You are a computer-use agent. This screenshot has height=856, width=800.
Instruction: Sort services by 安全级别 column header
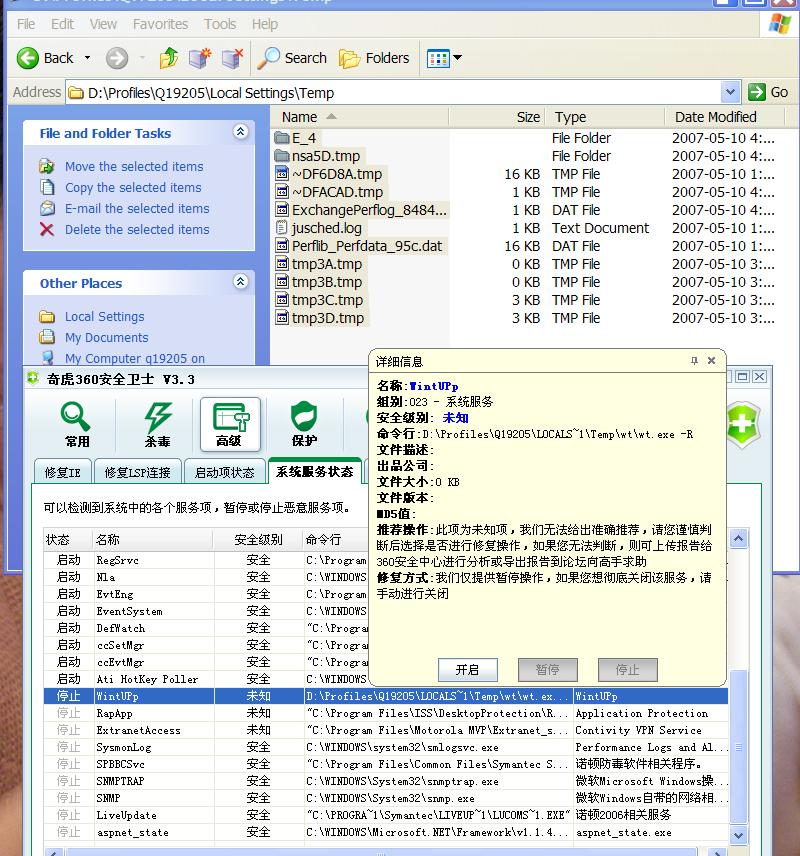click(257, 539)
